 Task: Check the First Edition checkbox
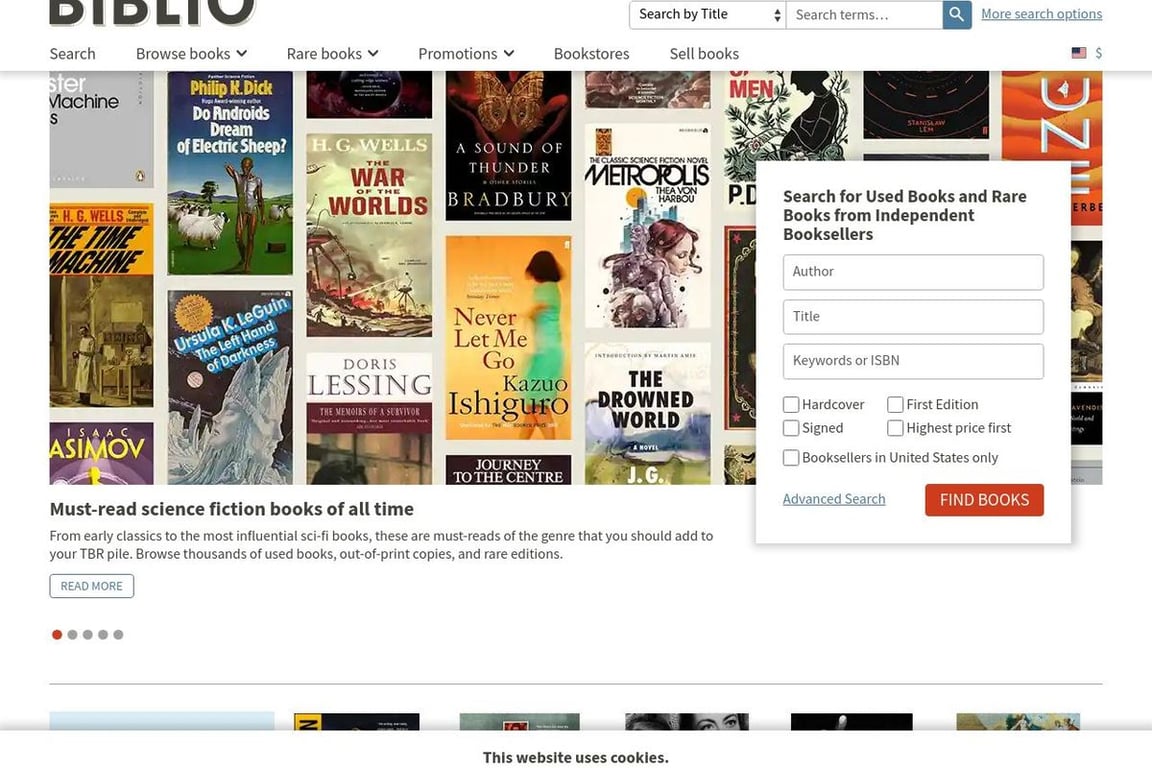tap(895, 404)
